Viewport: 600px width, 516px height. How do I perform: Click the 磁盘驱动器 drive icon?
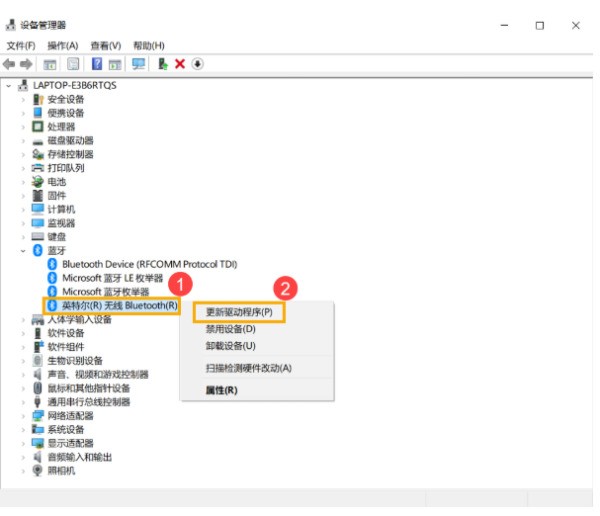click(x=38, y=142)
